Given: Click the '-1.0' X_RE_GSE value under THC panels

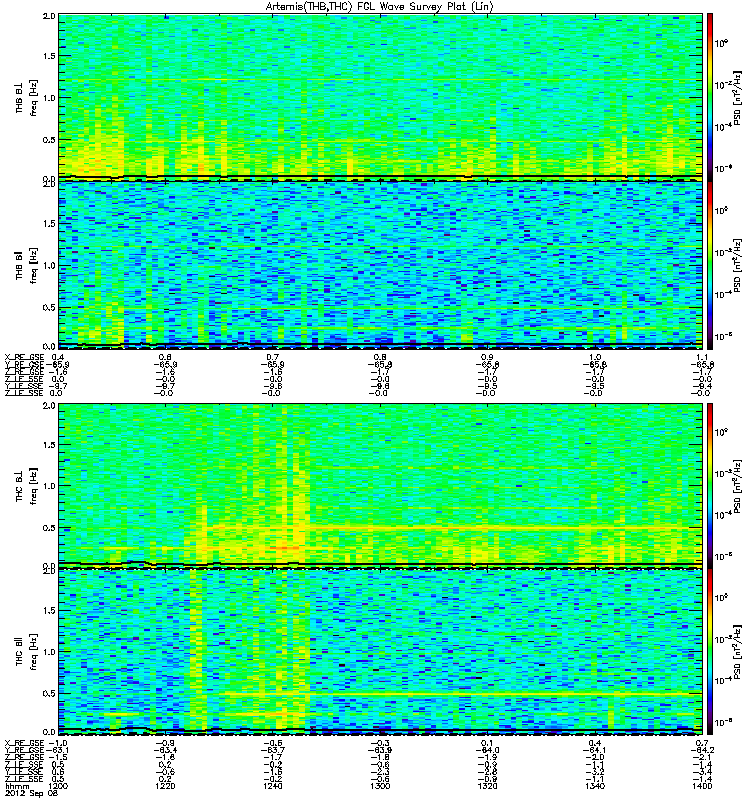Looking at the screenshot, I should 59,743.
